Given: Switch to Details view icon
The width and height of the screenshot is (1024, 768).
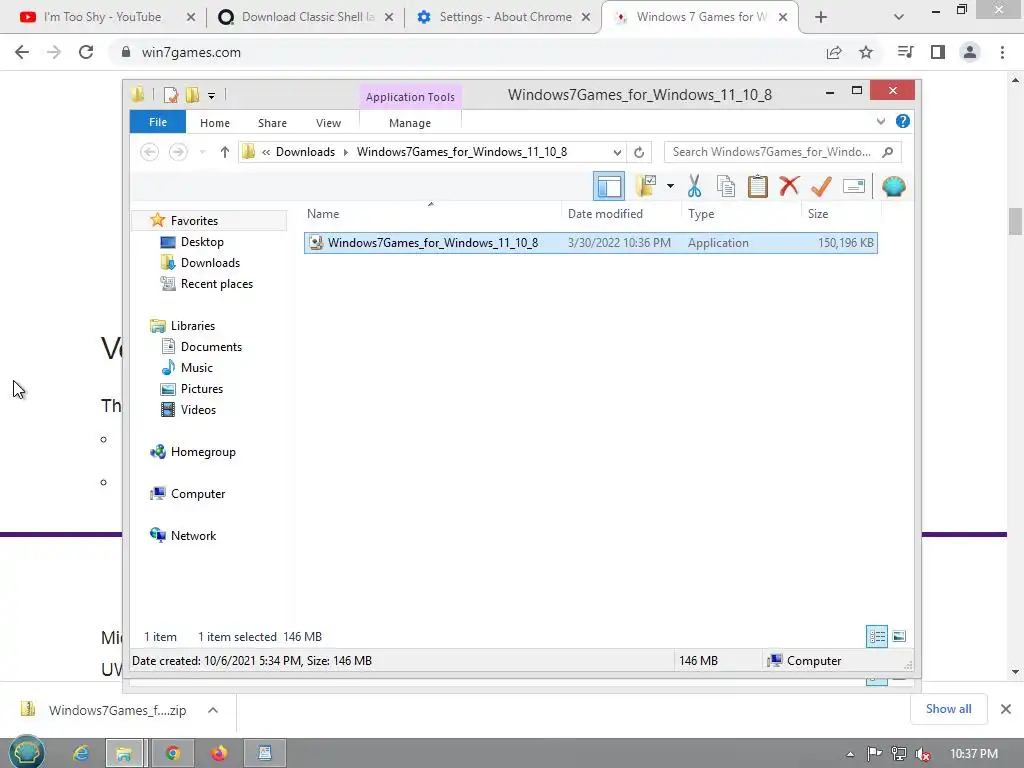Looking at the screenshot, I should pos(876,636).
